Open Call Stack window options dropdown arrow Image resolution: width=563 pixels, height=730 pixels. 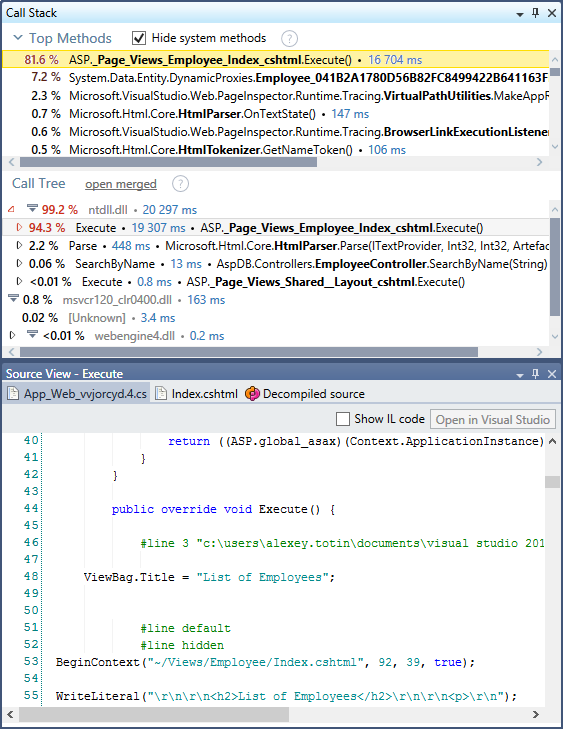pyautogui.click(x=520, y=15)
